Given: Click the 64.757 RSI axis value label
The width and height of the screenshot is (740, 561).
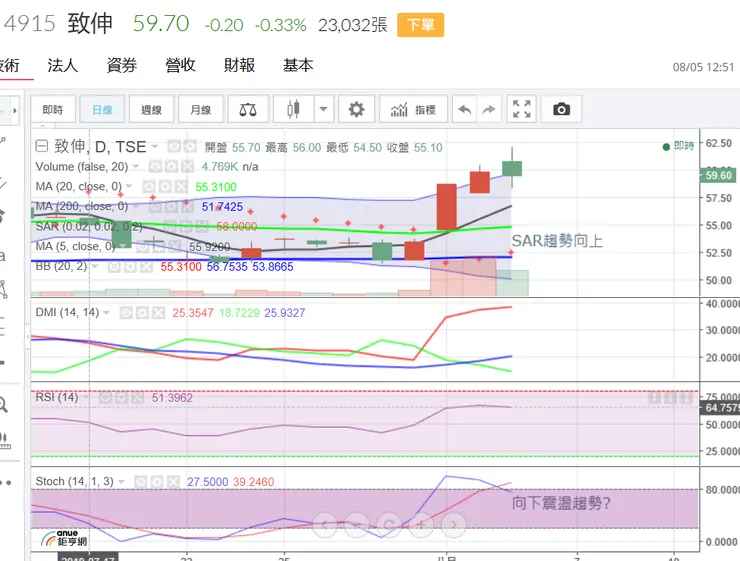Looking at the screenshot, I should click(720, 407).
